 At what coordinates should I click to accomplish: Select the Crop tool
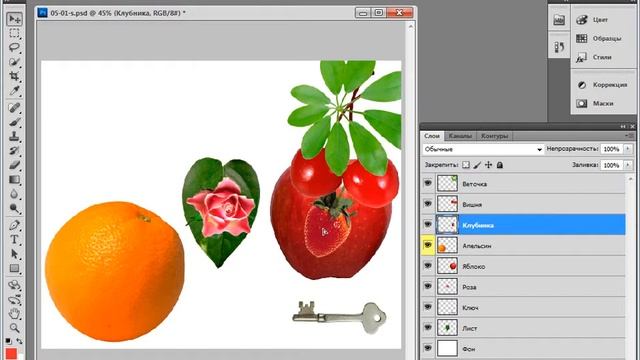(14, 76)
